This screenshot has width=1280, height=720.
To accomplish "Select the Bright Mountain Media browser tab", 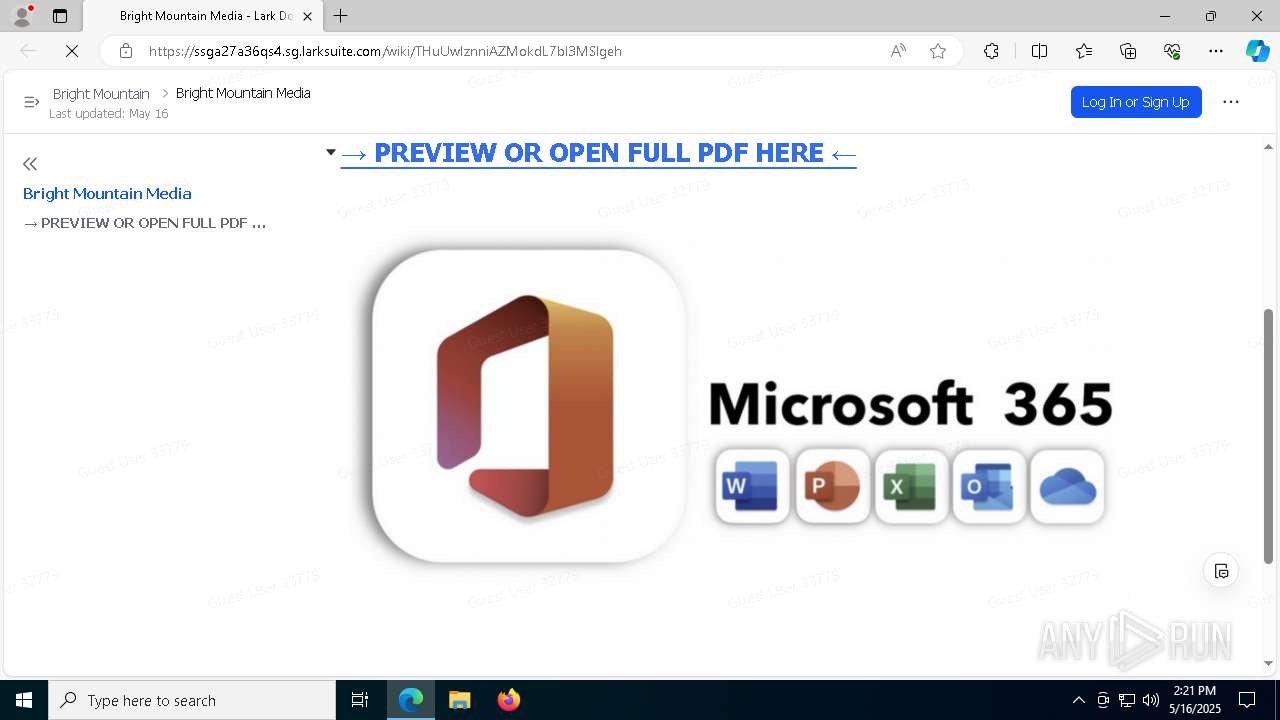I will tap(205, 16).
